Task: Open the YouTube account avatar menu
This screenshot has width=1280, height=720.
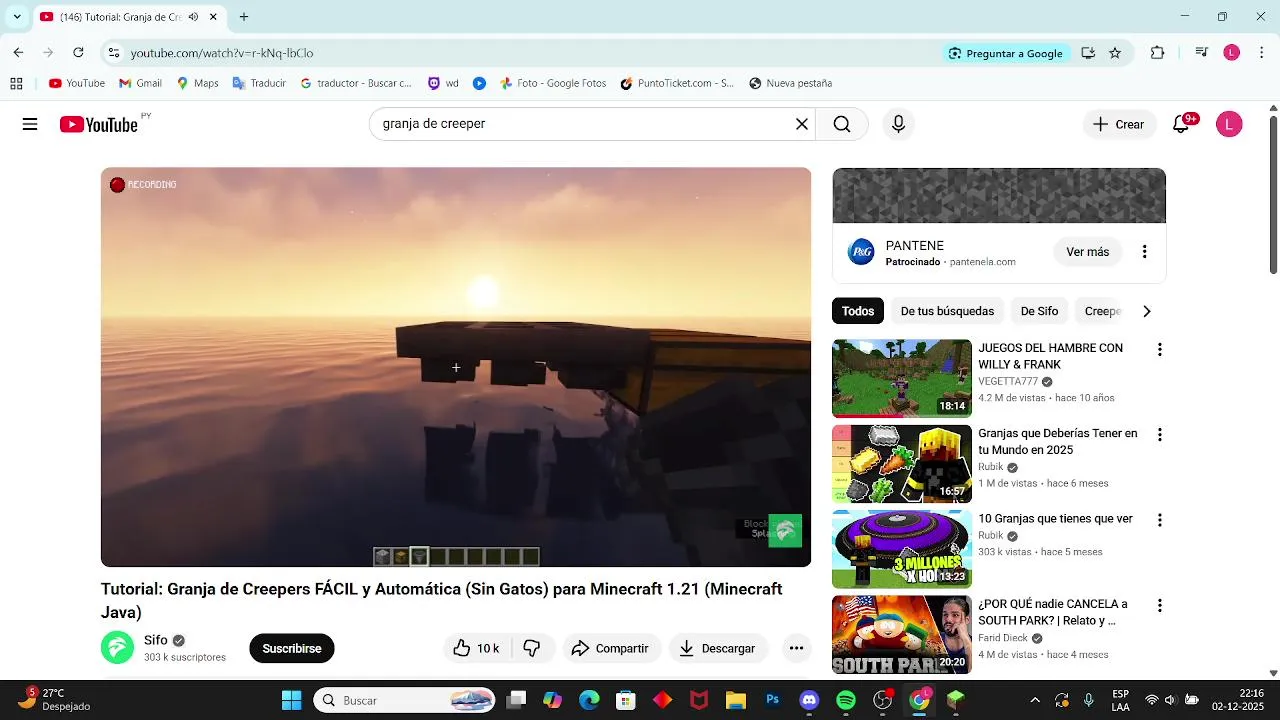Action: coord(1229,124)
